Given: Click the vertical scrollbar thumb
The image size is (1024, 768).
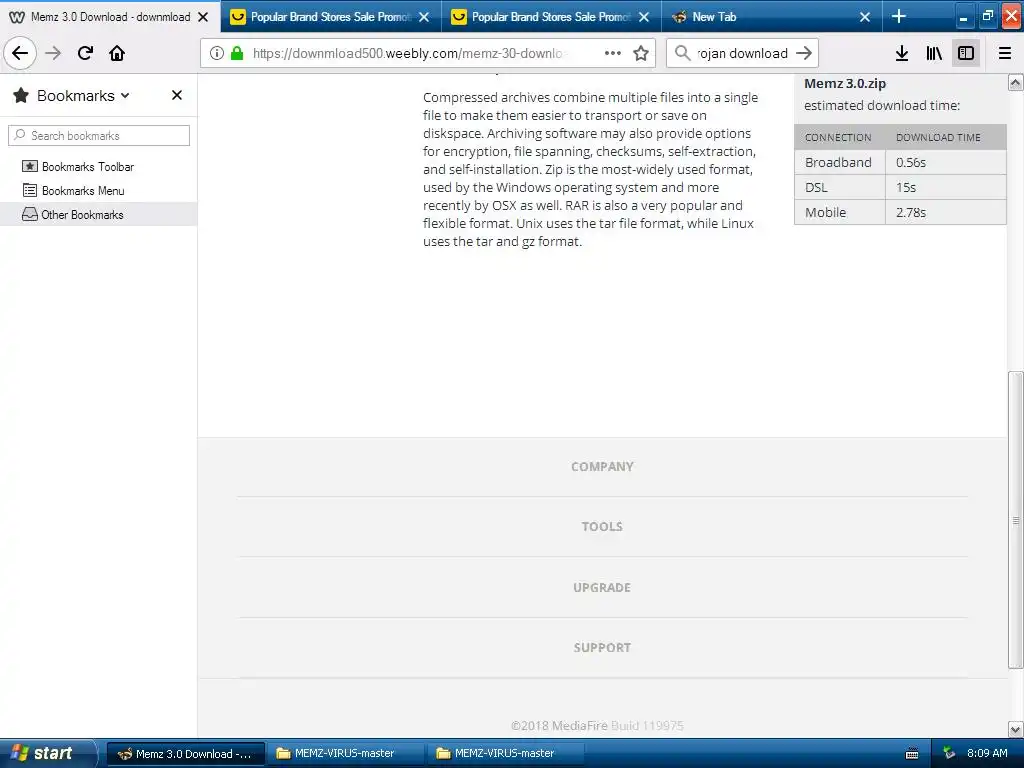Looking at the screenshot, I should pos(1016,520).
